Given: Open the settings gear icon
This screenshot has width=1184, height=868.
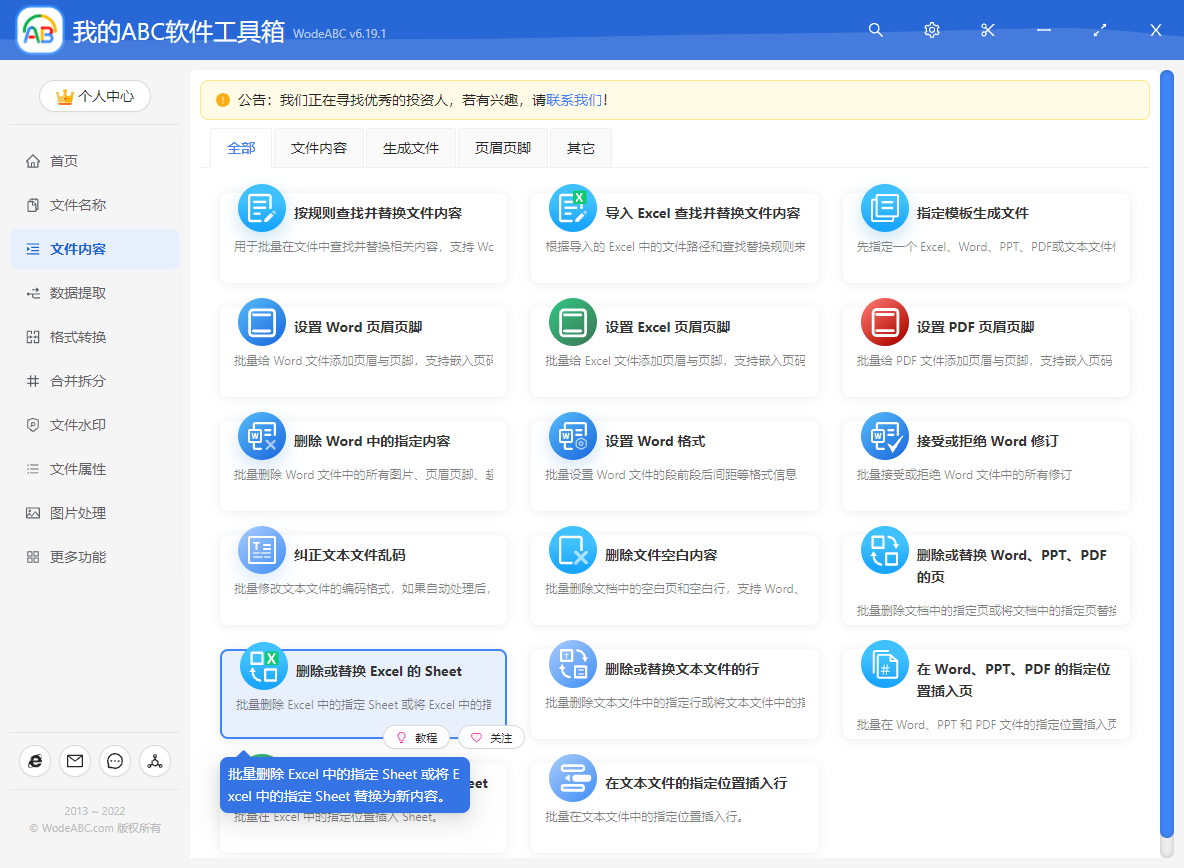Looking at the screenshot, I should (x=931, y=30).
